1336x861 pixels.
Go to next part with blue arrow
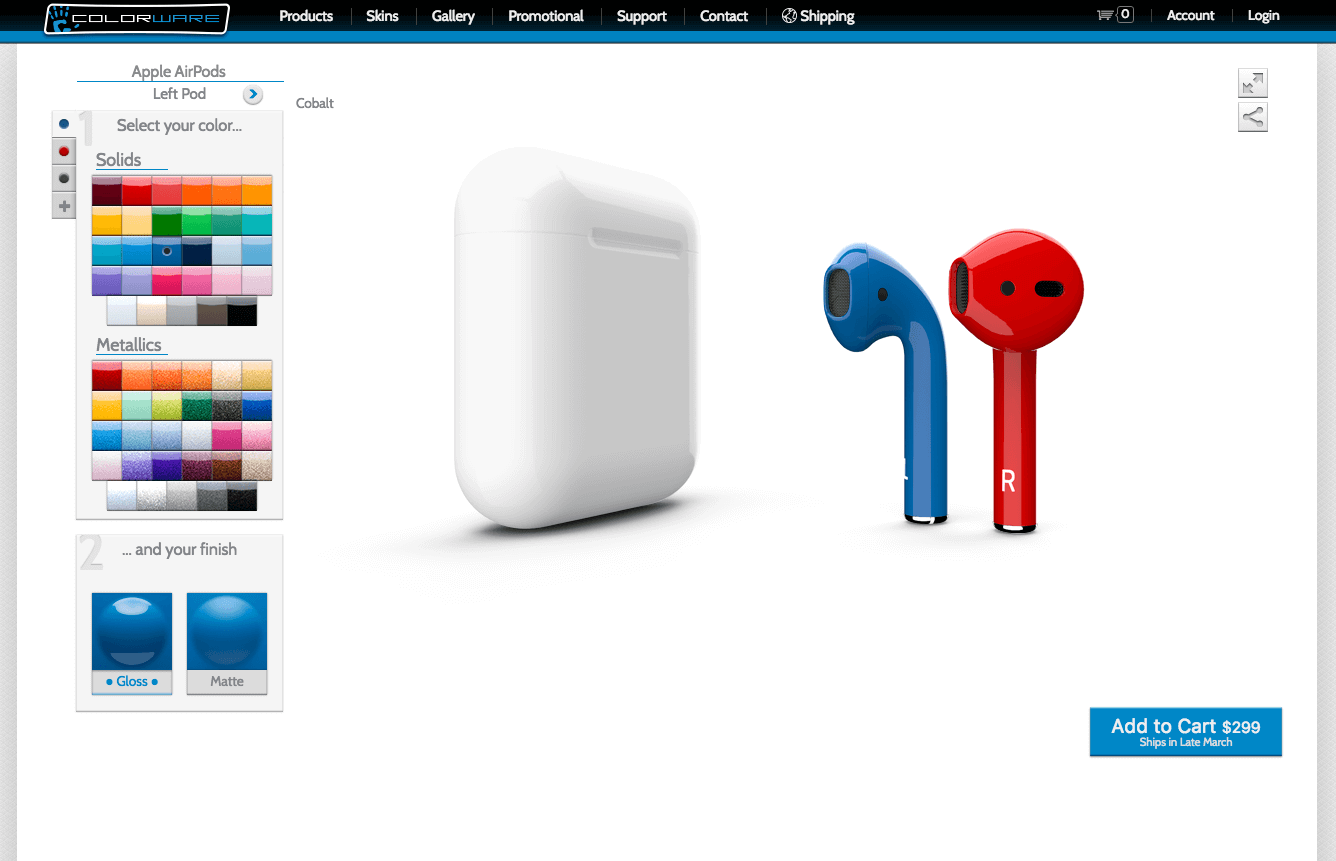point(253,95)
